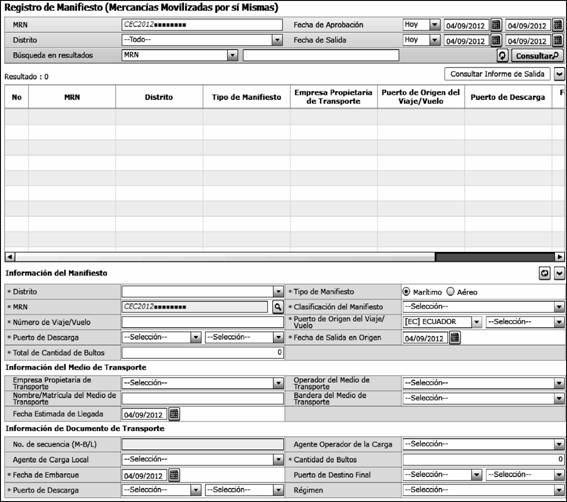Click Fecha de Embarque date field

pyautogui.click(x=144, y=475)
